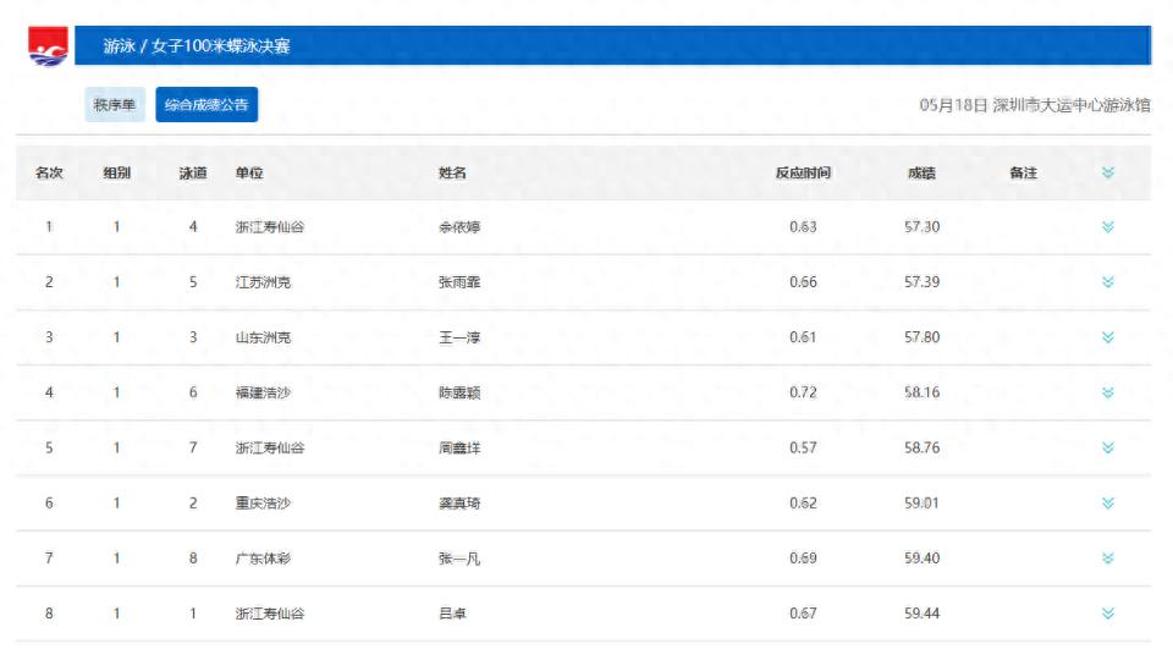
Task: Expand details for 张雨霏 row
Action: click(x=1108, y=282)
